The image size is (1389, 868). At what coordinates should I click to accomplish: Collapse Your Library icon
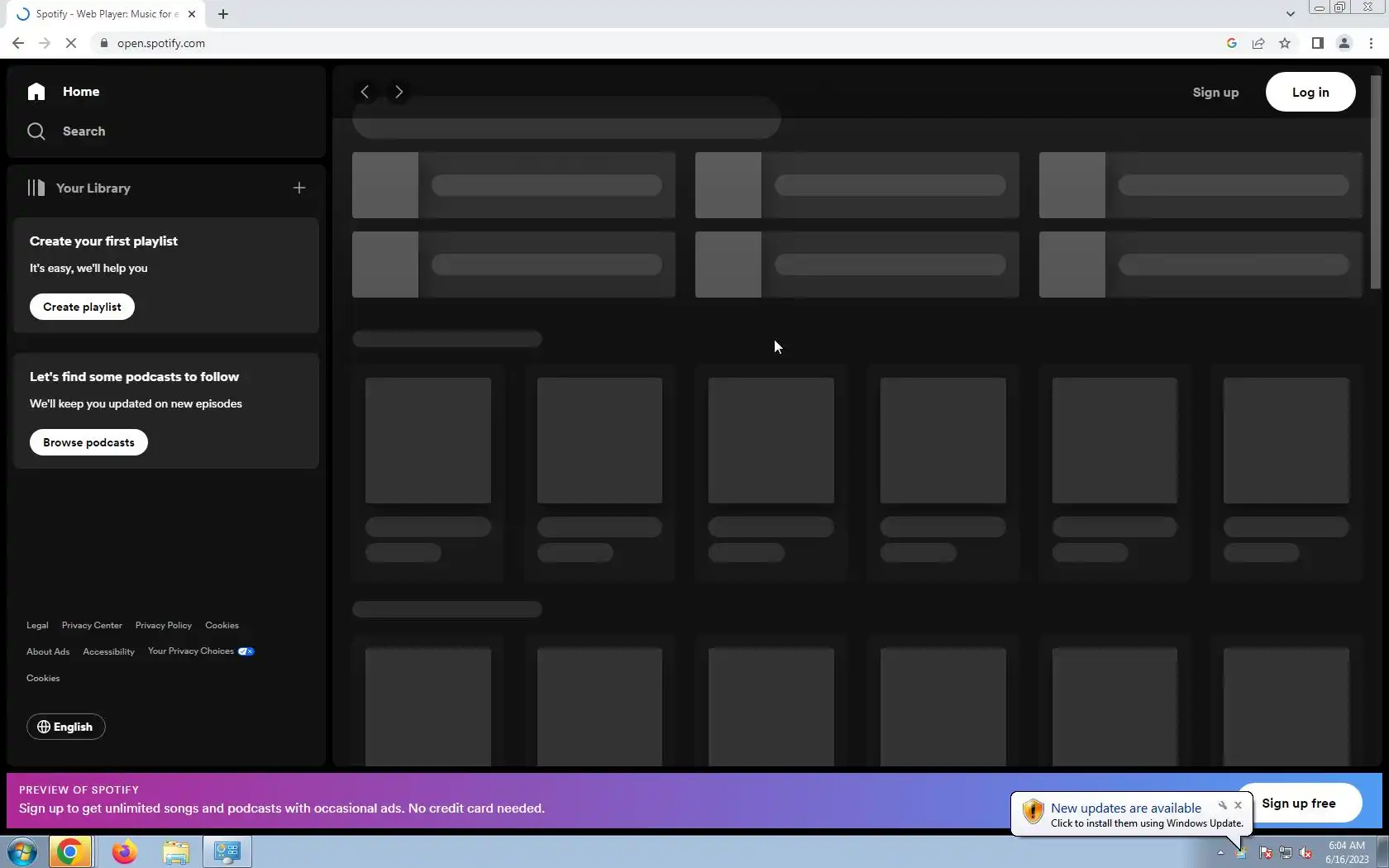(36, 188)
